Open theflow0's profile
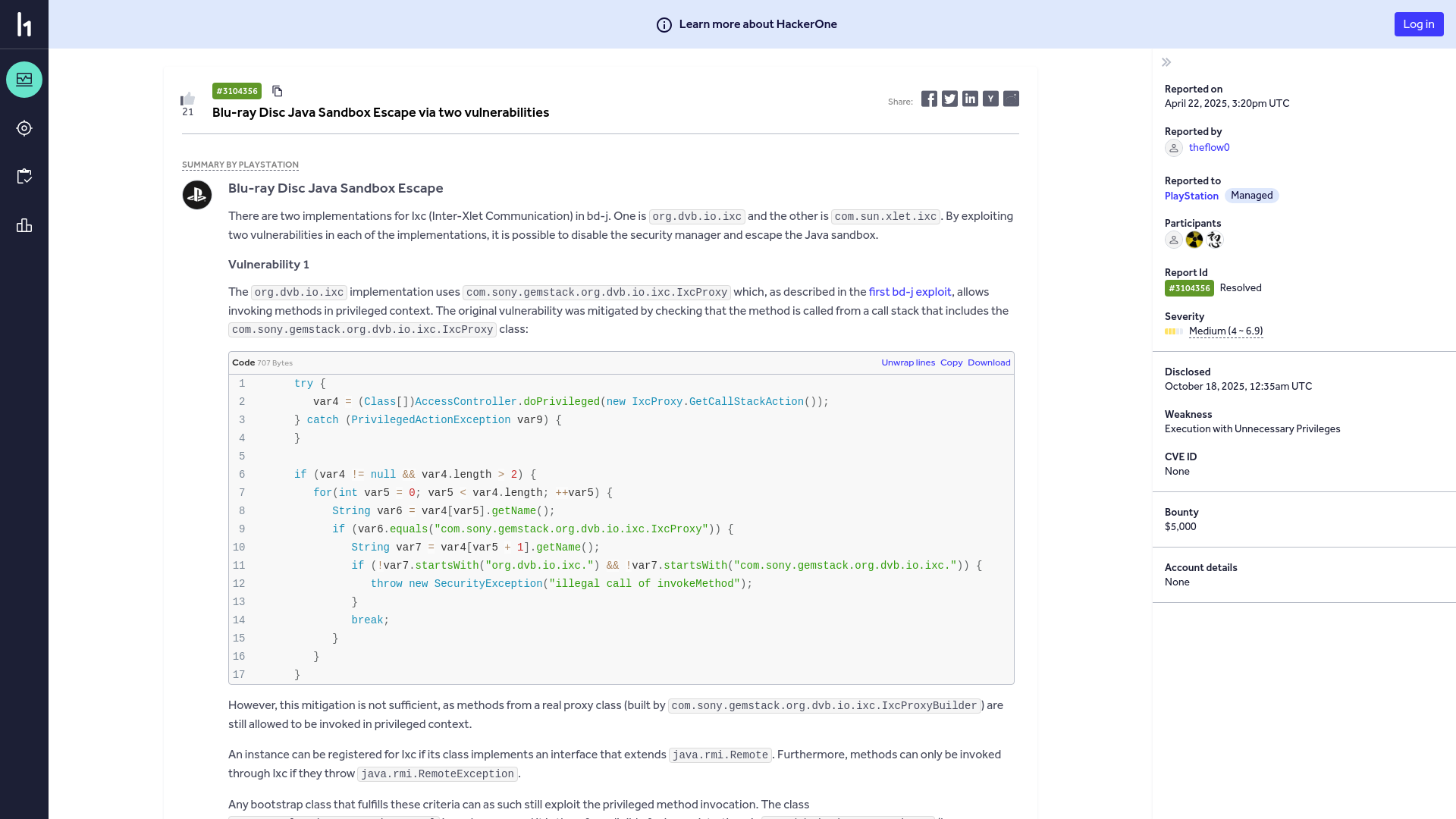 tap(1209, 147)
